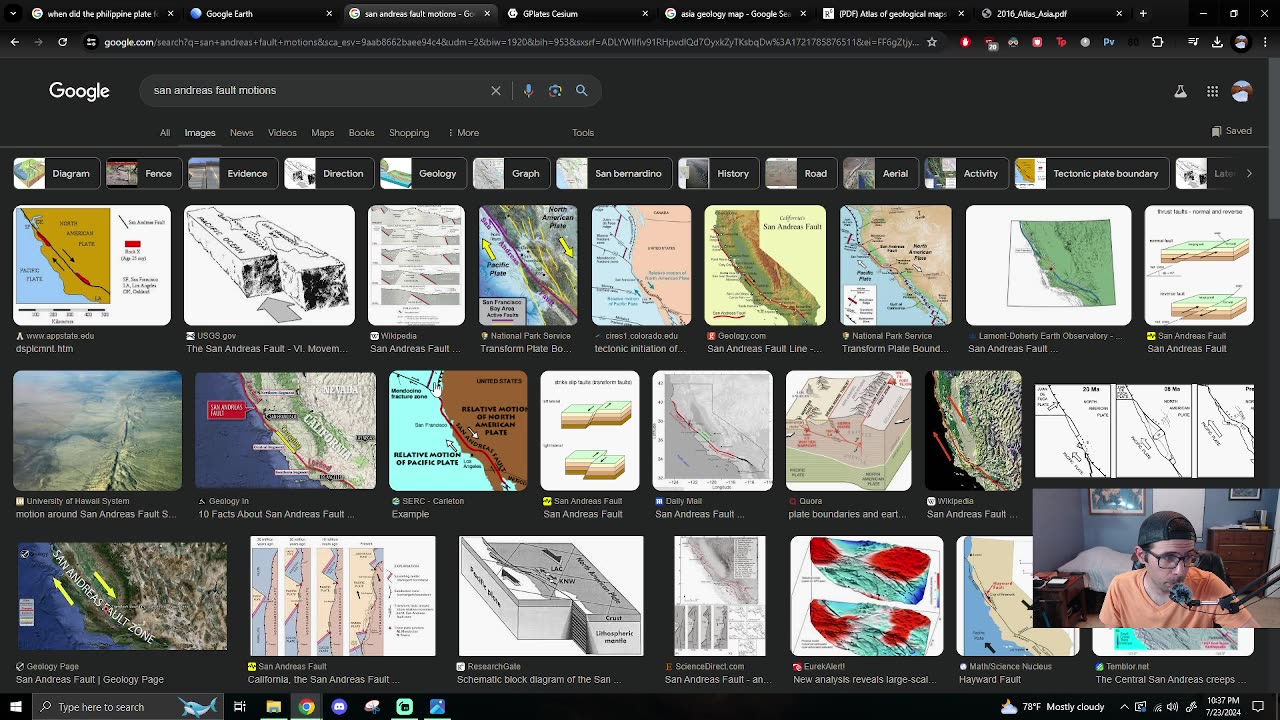Open Chrome tab search dropdown
Viewport: 1280px width, 720px height.
14,14
